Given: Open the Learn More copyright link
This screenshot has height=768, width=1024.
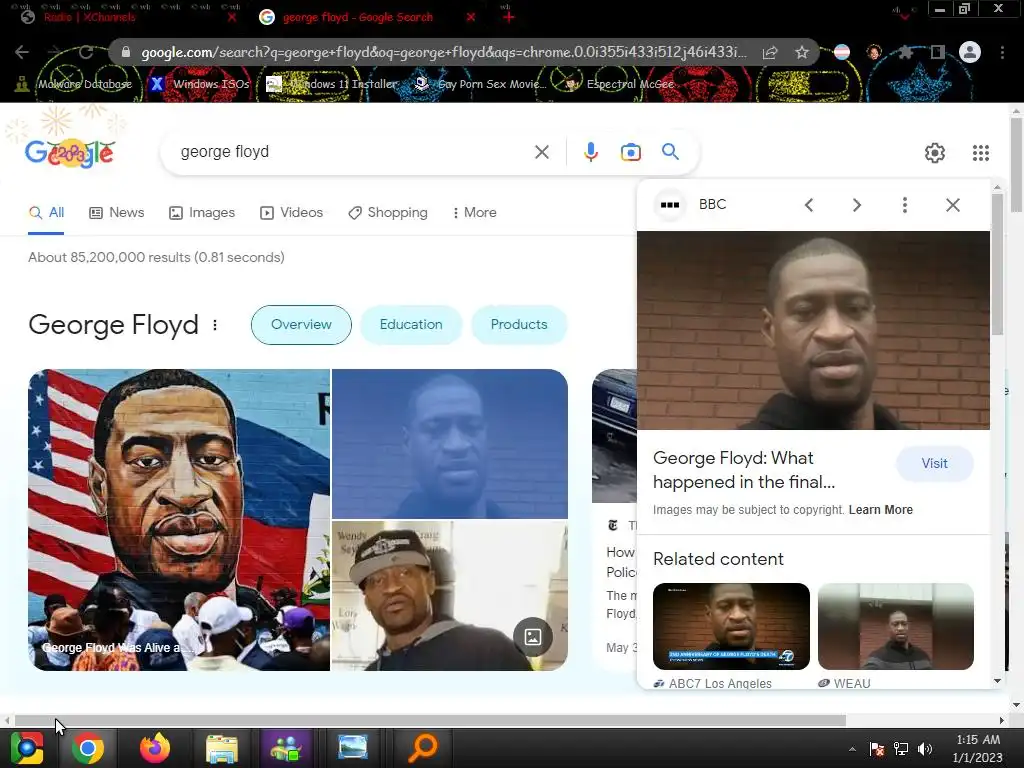Looking at the screenshot, I should [x=880, y=510].
